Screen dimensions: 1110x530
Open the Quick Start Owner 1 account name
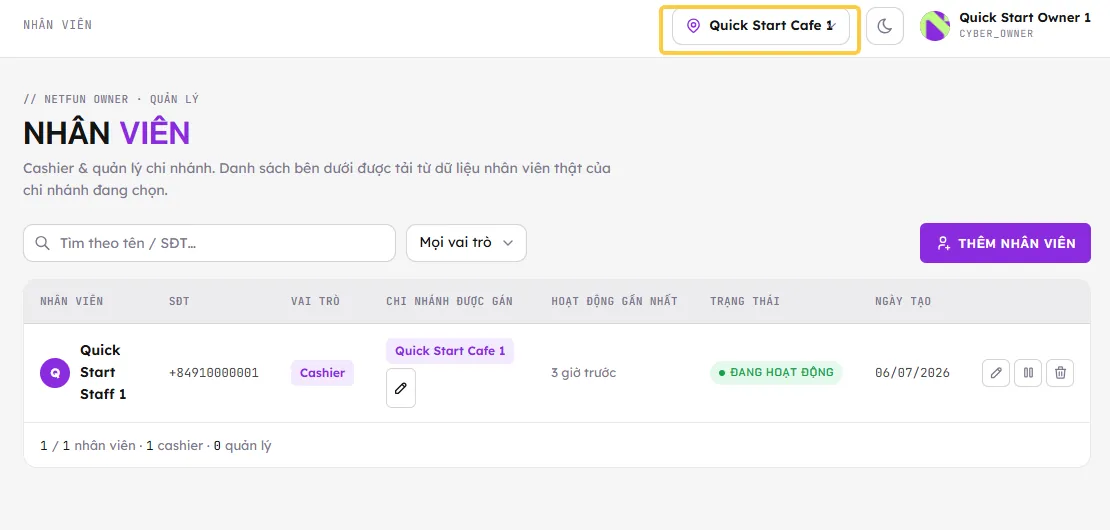point(1024,18)
